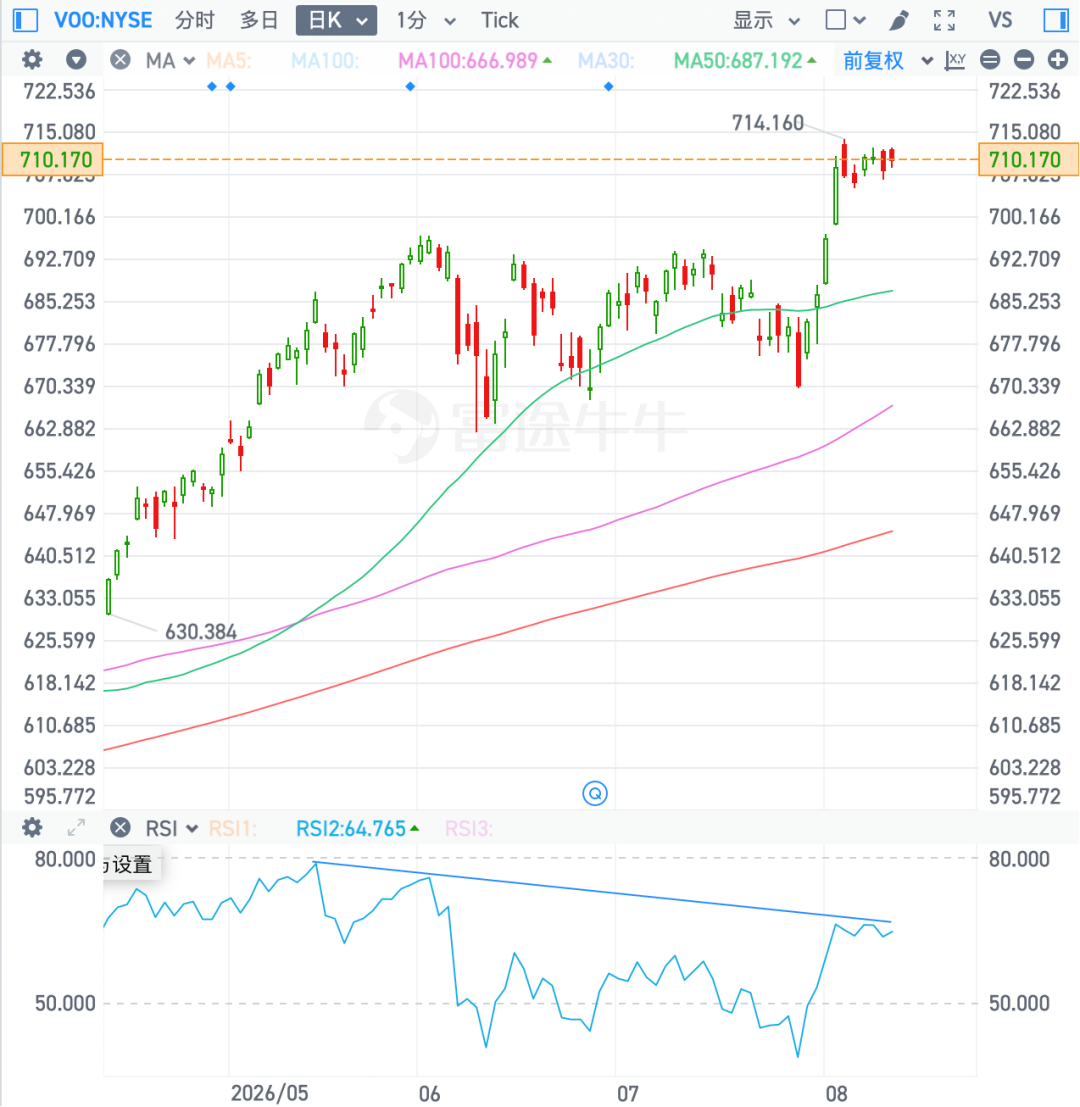Open the VS comparison button
Screen dimensions: 1080x1107
coord(1000,20)
